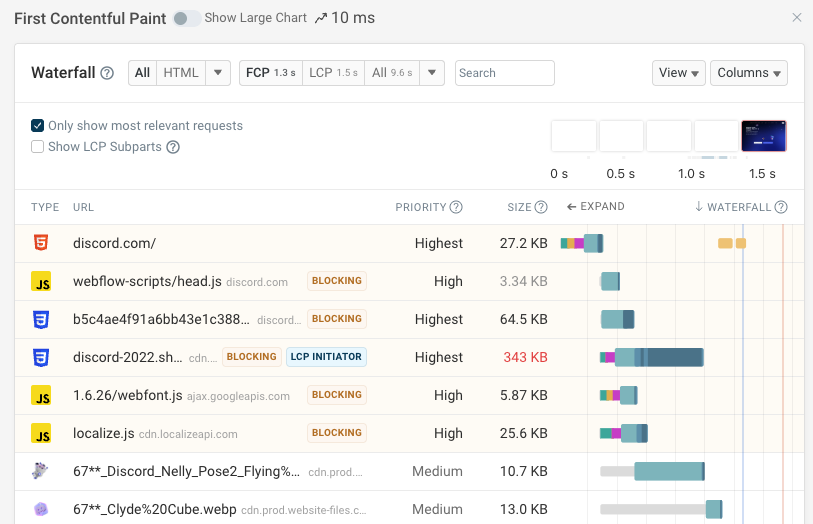Sort by the Waterfall column header

(x=740, y=207)
